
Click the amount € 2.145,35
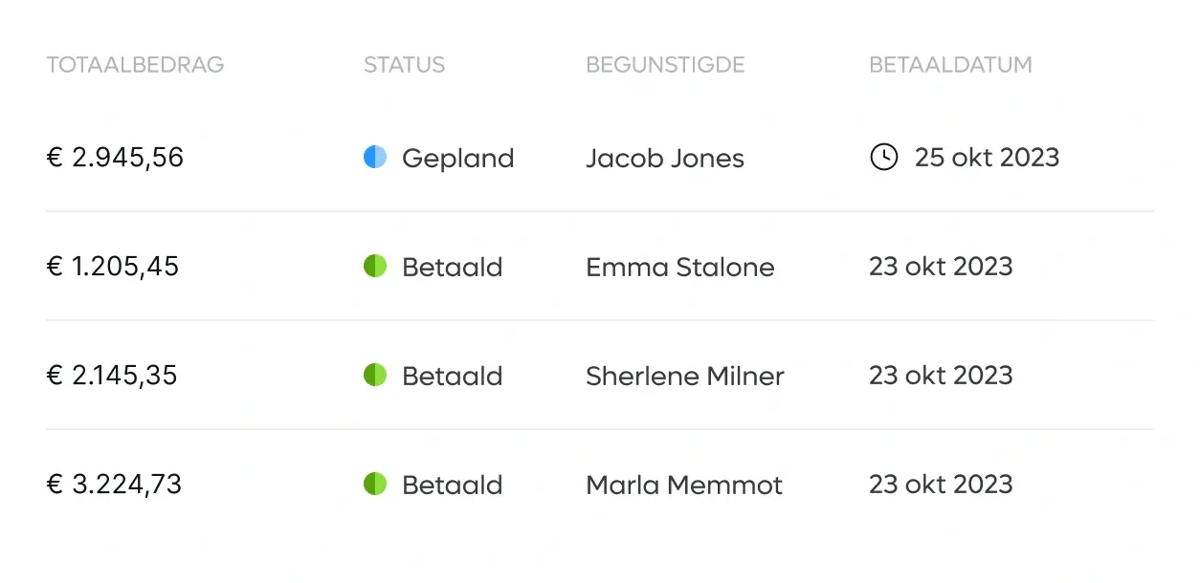(112, 376)
